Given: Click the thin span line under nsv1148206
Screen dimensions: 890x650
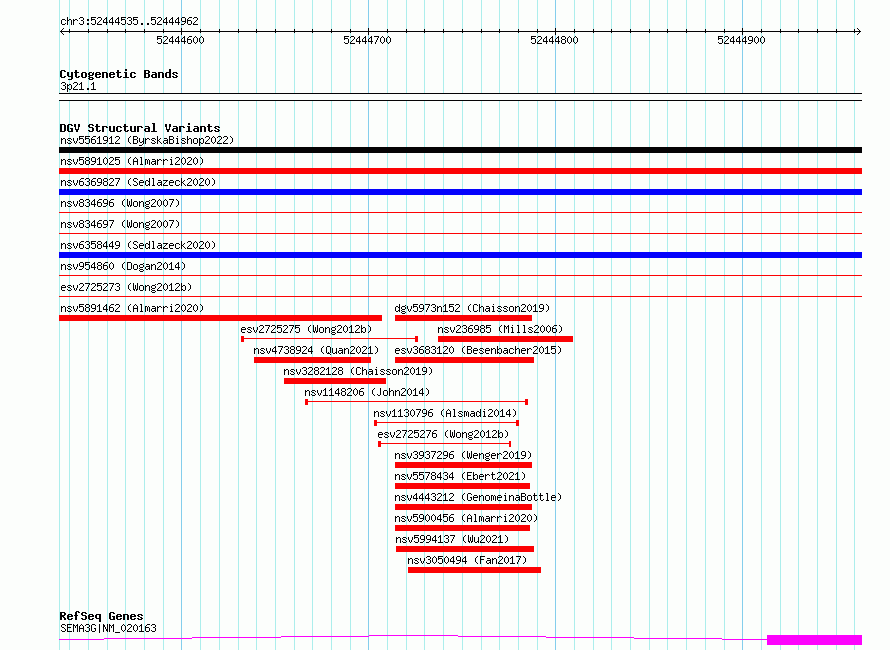Looking at the screenshot, I should click(417, 402).
